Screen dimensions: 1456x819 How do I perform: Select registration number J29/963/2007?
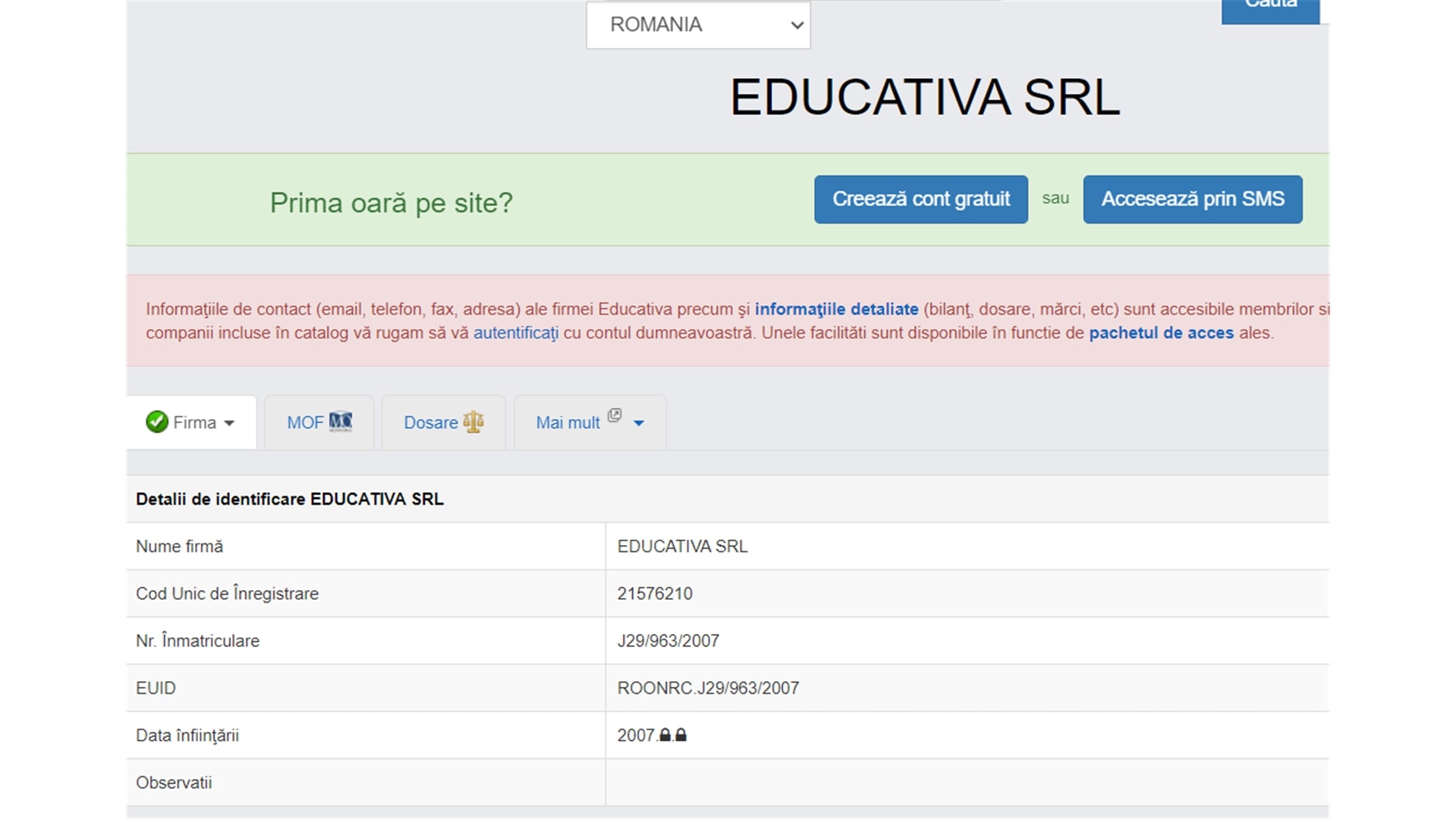pyautogui.click(x=668, y=641)
